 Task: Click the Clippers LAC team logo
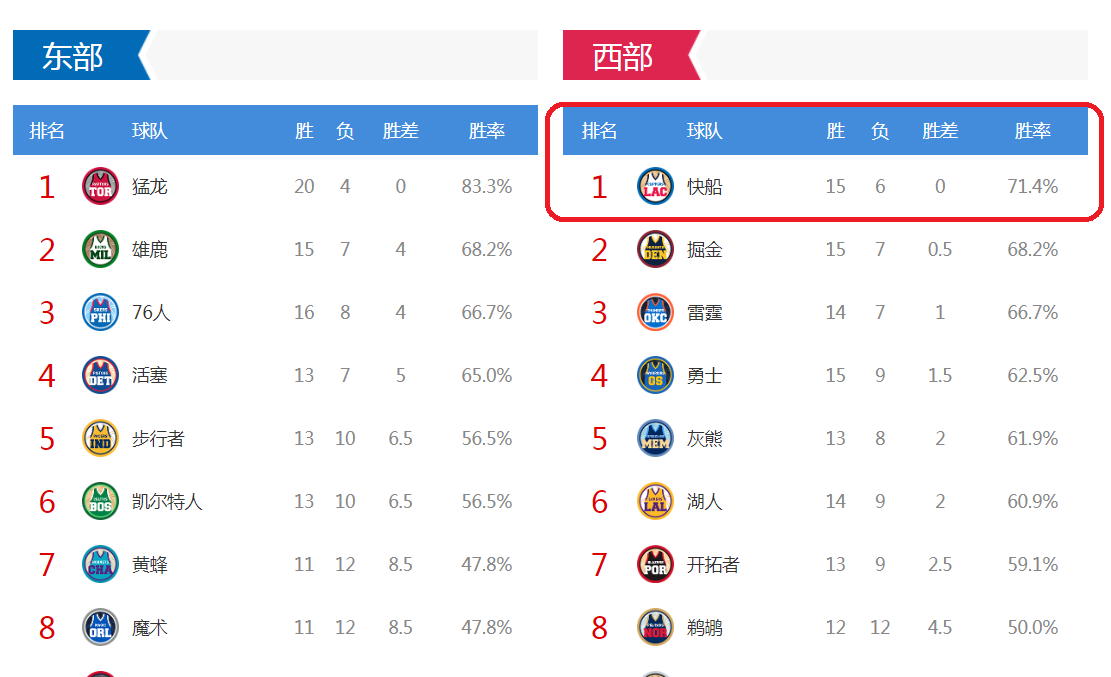[x=655, y=186]
